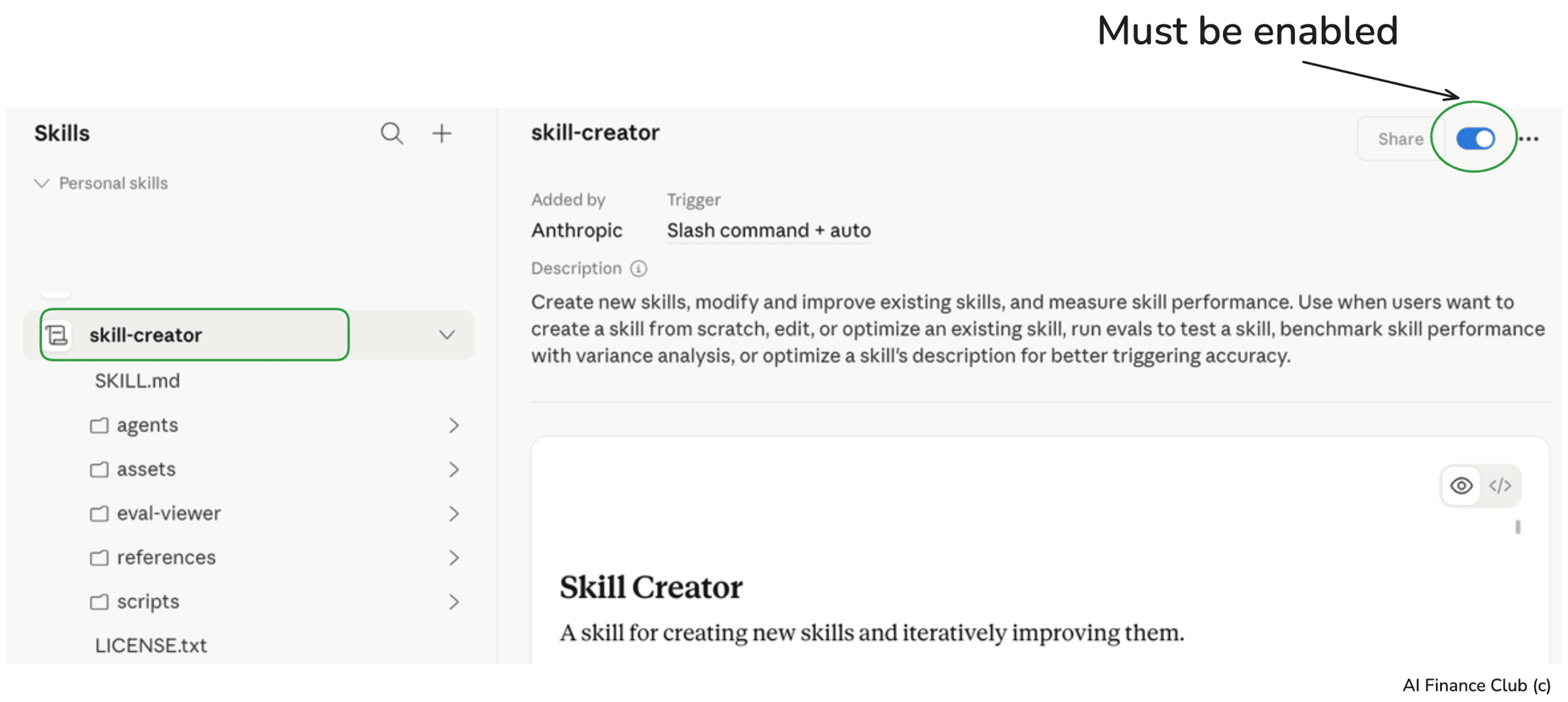The image size is (1568, 702).
Task: Switch to the code view icon
Action: click(x=1500, y=486)
